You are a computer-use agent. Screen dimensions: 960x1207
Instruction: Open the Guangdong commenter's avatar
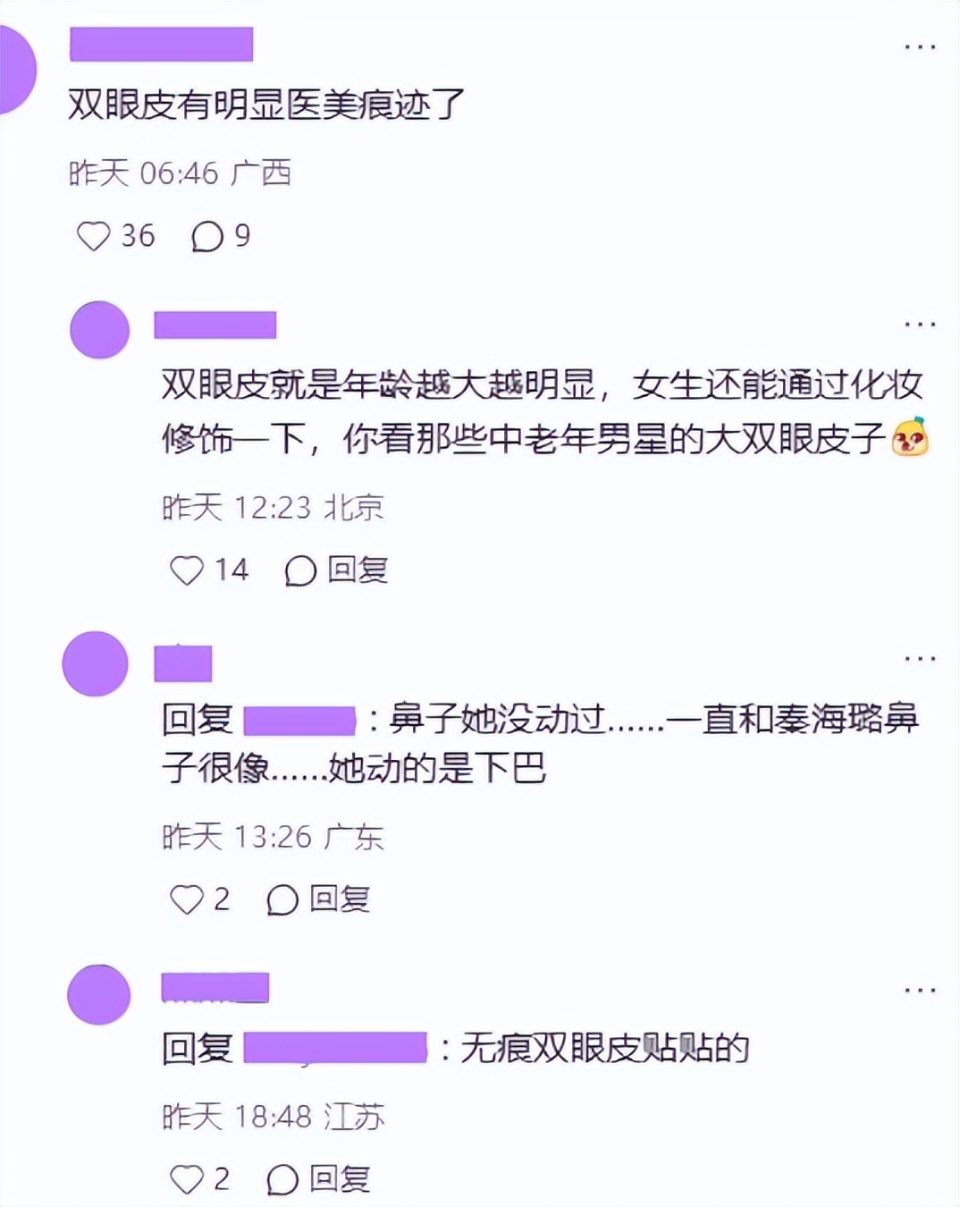pyautogui.click(x=95, y=664)
